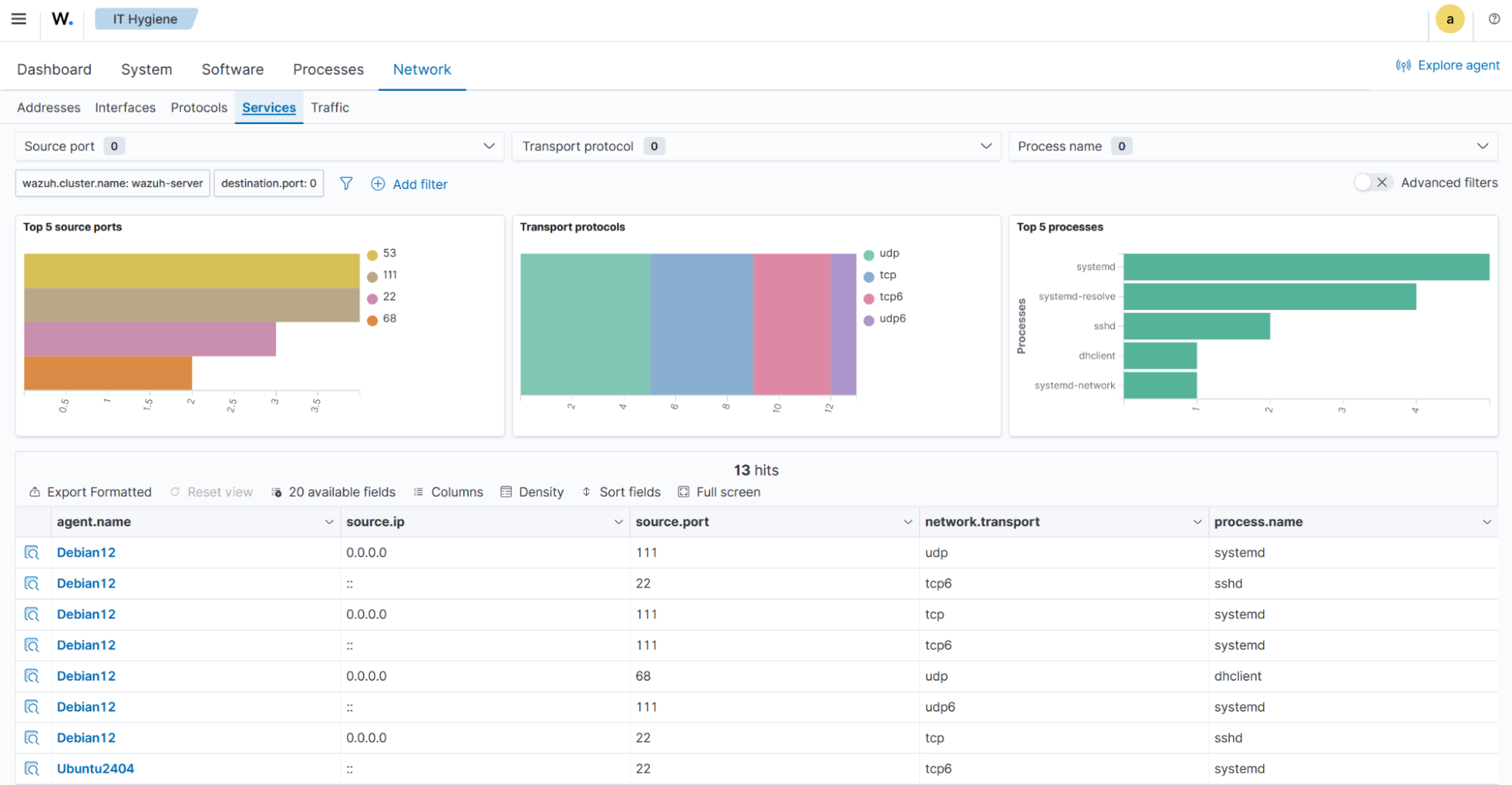Click the Add filter button

pos(409,184)
